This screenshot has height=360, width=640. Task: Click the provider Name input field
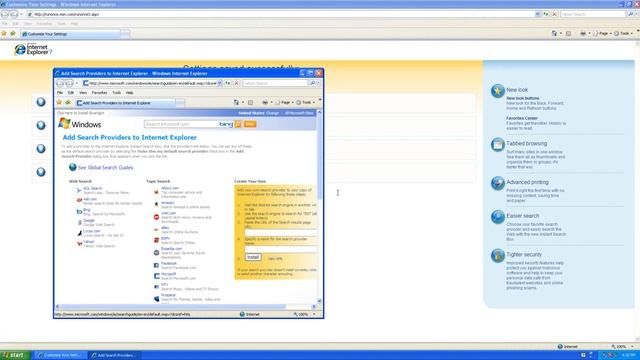pyautogui.click(x=280, y=249)
